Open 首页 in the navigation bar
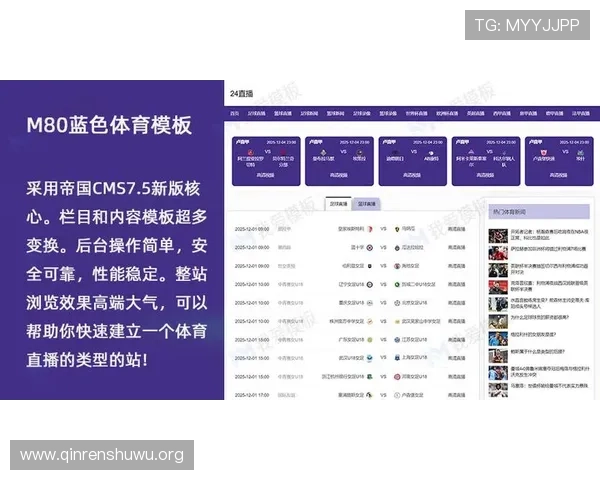Viewport: 600px width, 480px height. pos(234,113)
